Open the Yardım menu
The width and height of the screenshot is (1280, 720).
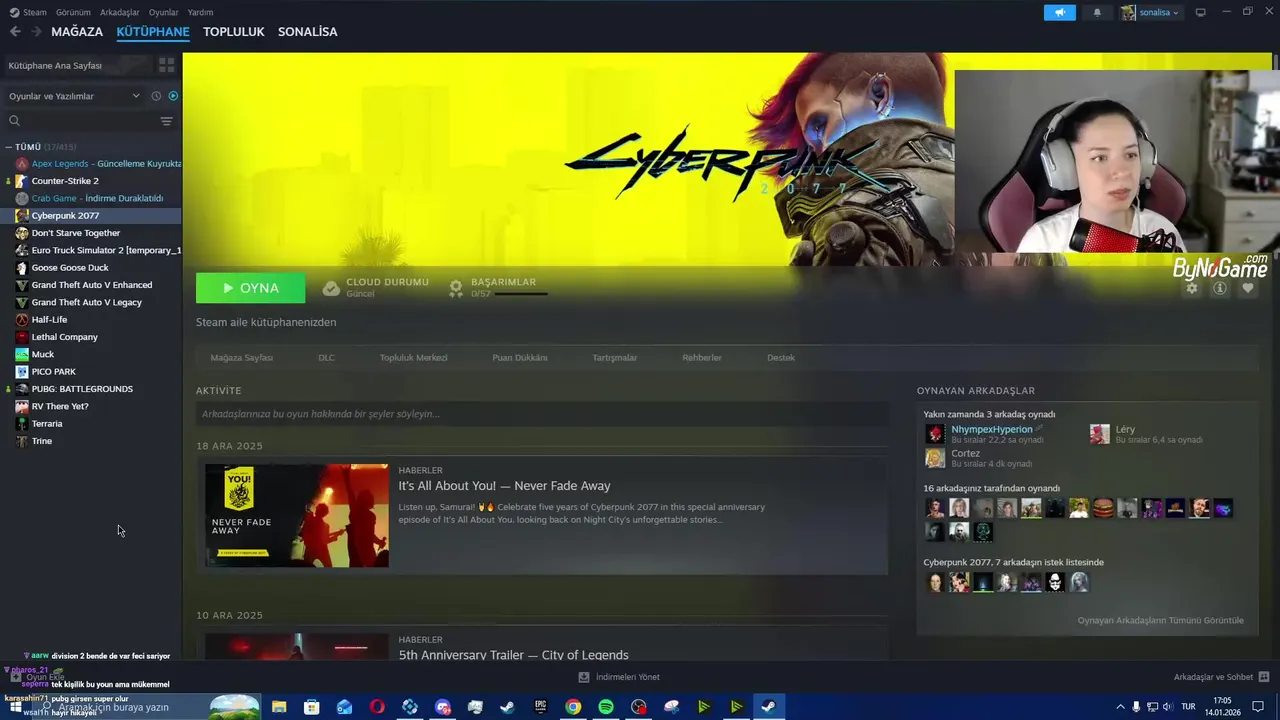click(200, 12)
